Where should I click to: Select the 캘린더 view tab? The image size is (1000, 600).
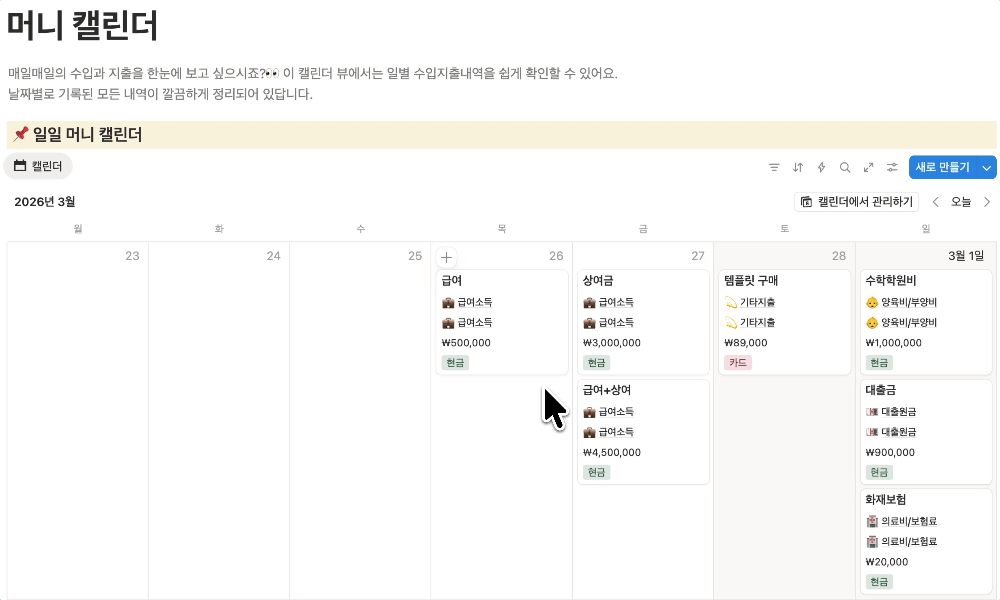38,166
